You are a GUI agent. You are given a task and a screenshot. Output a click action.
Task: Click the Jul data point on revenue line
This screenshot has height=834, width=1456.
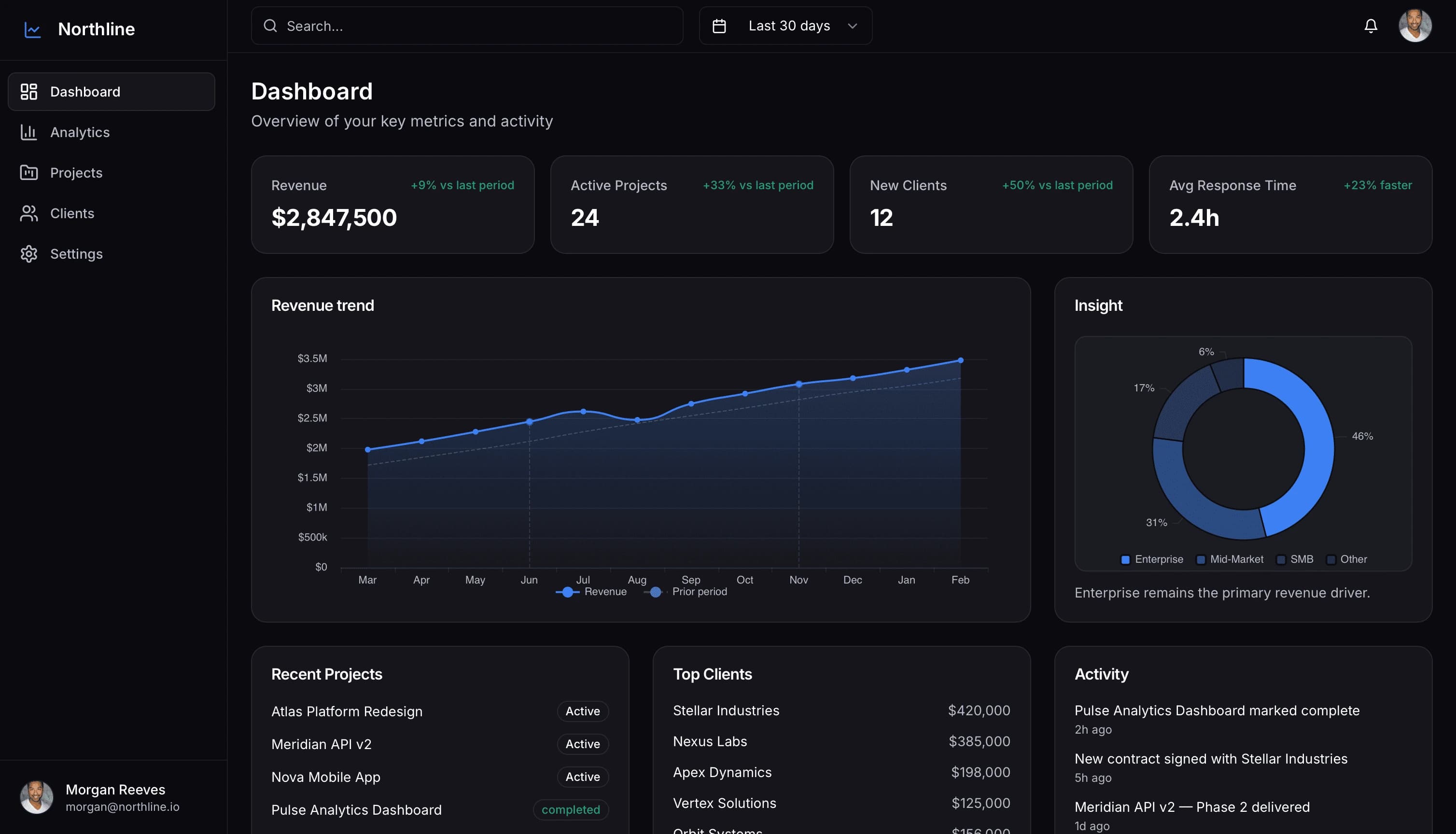(x=583, y=411)
